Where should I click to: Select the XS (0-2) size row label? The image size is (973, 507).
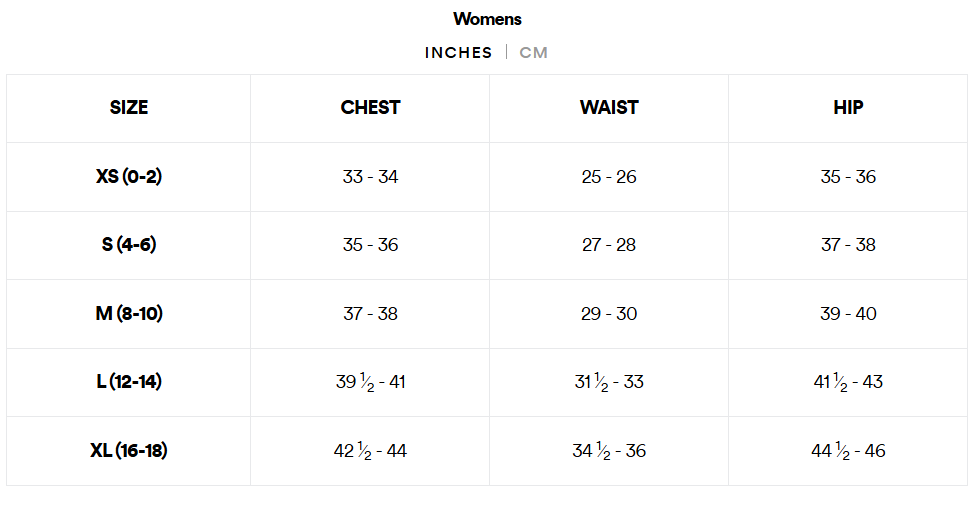[x=129, y=177]
